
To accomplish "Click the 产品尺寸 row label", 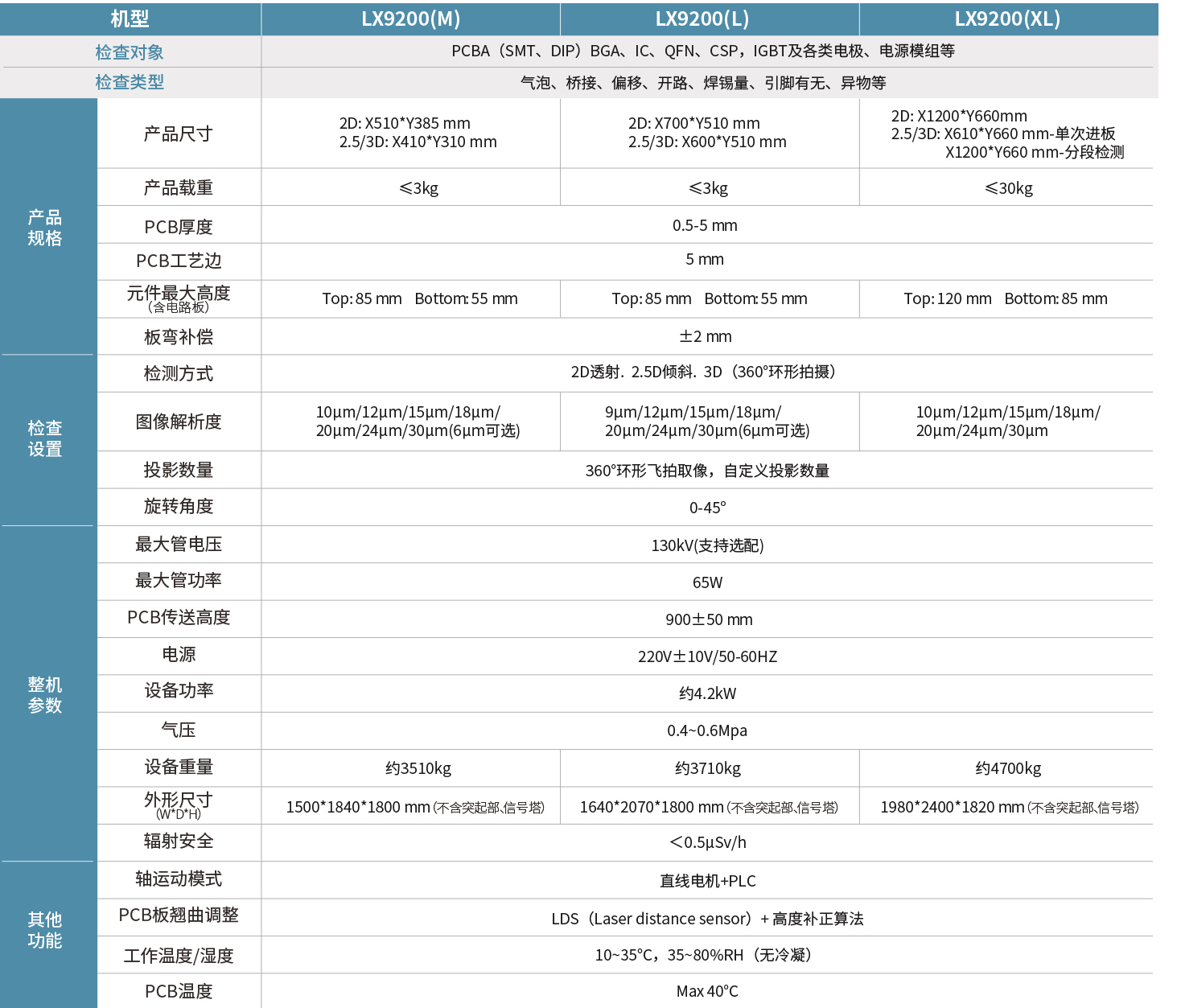I will [179, 134].
